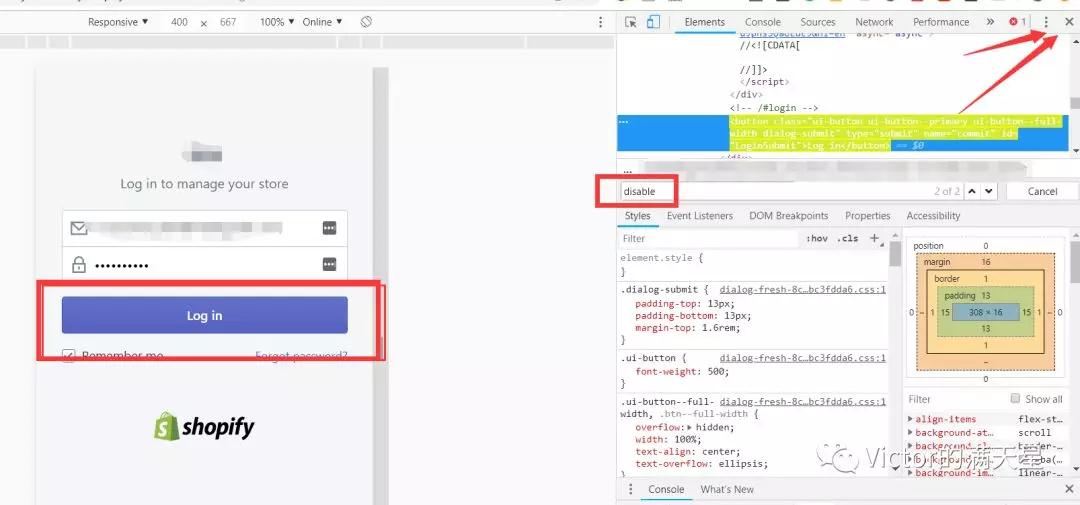This screenshot has height=505, width=1080.
Task: Add a new style rule with plus icon
Action: coord(874,238)
